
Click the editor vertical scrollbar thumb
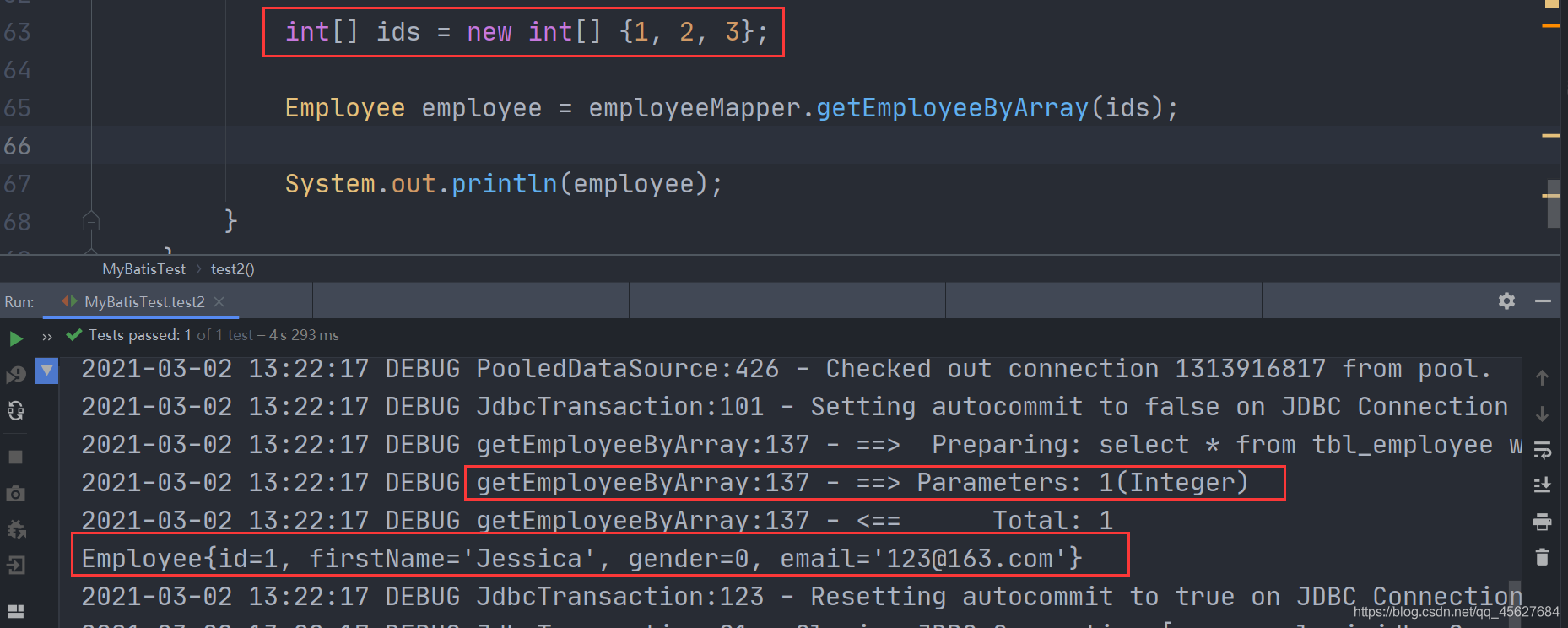pyautogui.click(x=1553, y=203)
